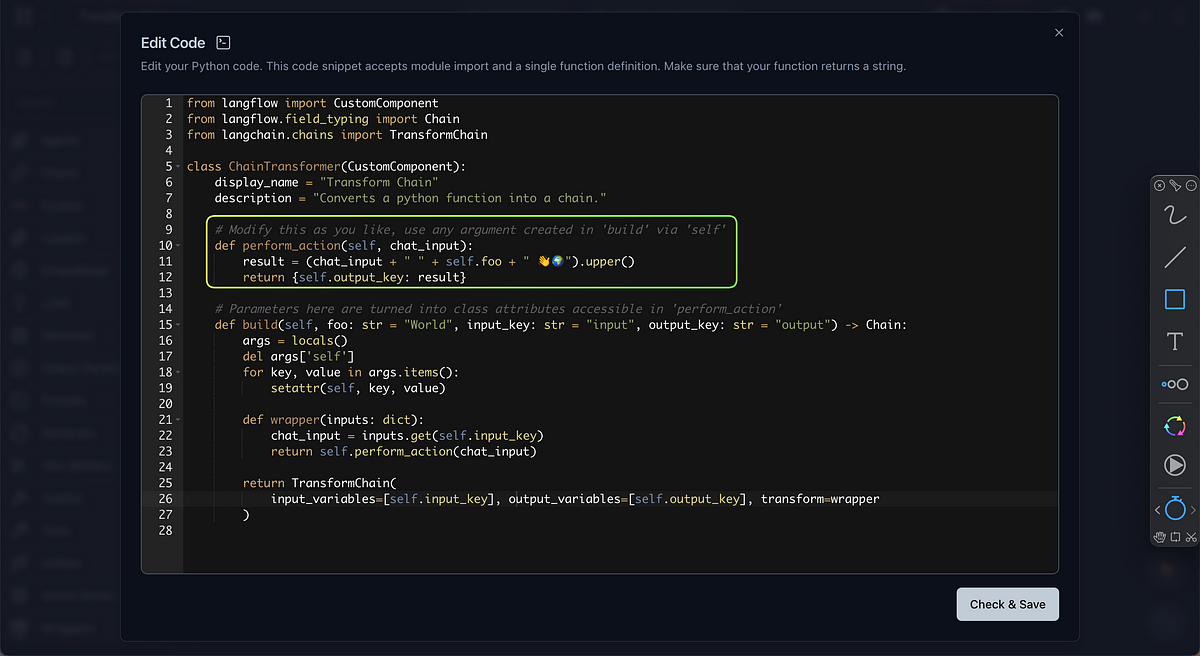The image size is (1200, 656).
Task: Click the scissors cut tool
Action: point(1191,537)
